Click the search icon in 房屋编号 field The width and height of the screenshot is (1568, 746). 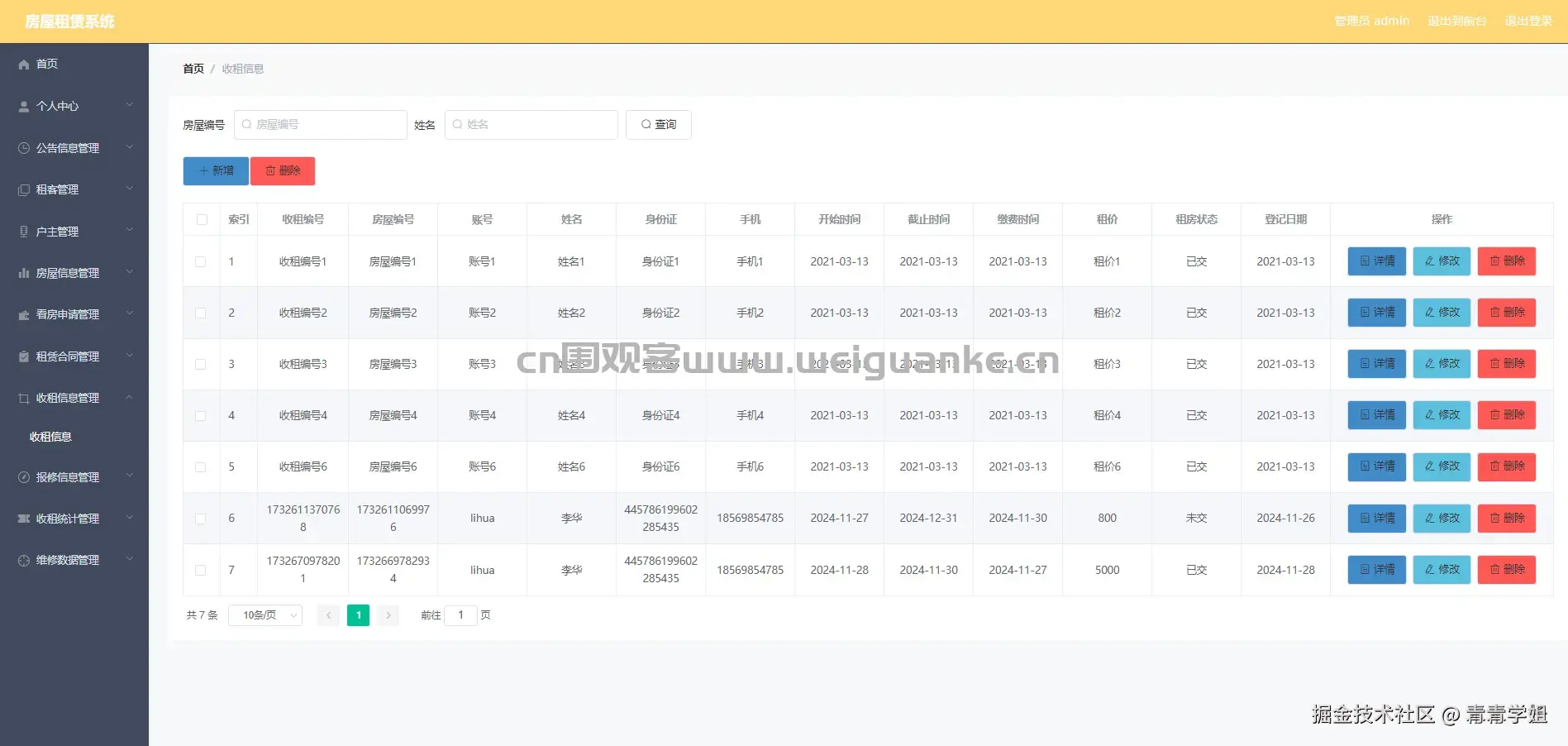coord(246,125)
